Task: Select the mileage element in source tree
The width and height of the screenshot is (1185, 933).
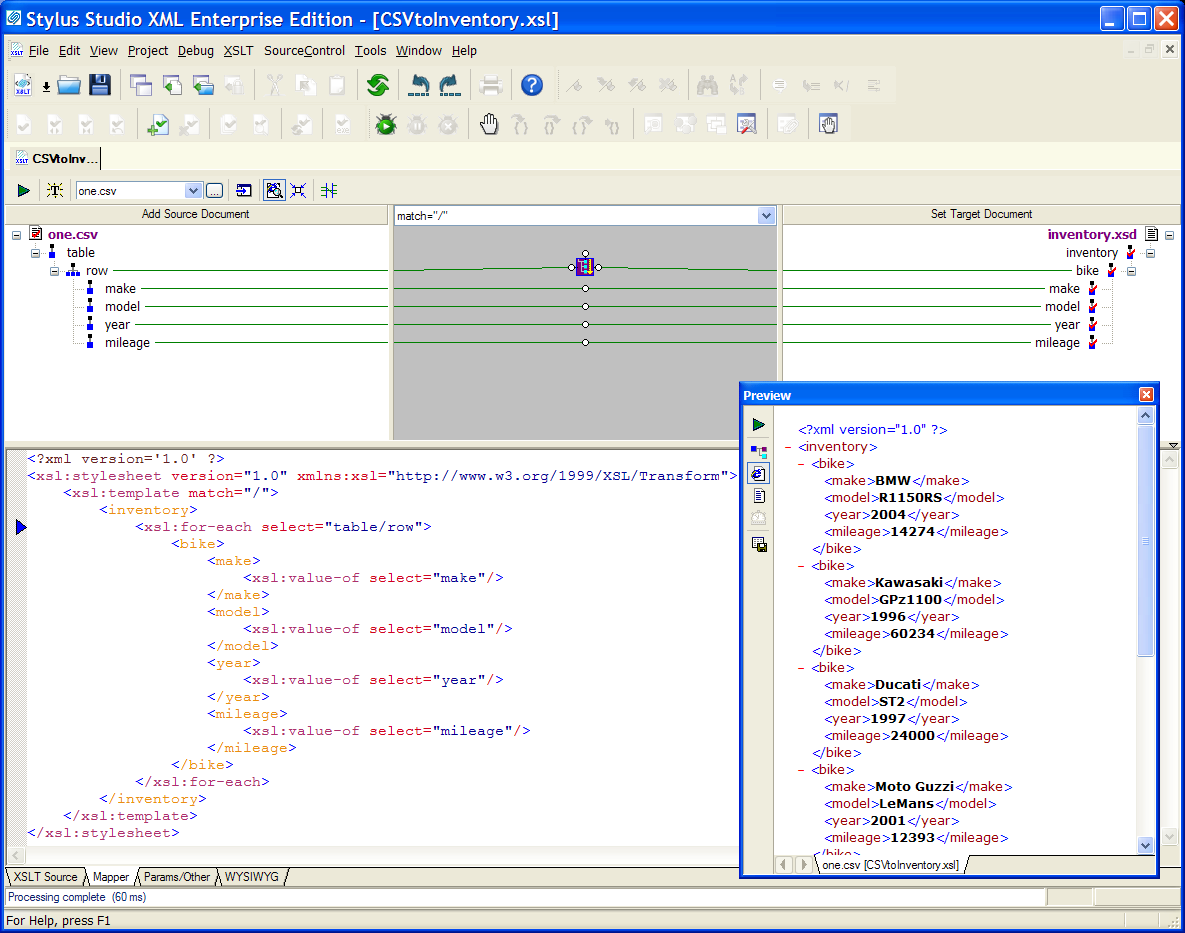Action: click(x=127, y=343)
